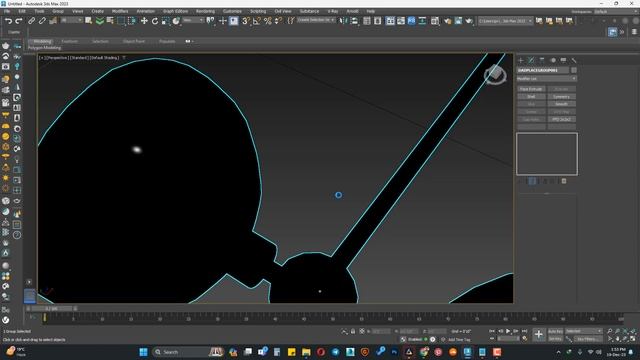The image size is (640, 360).
Task: Open the Scene Explorer toggle icon
Action: tap(367, 21)
